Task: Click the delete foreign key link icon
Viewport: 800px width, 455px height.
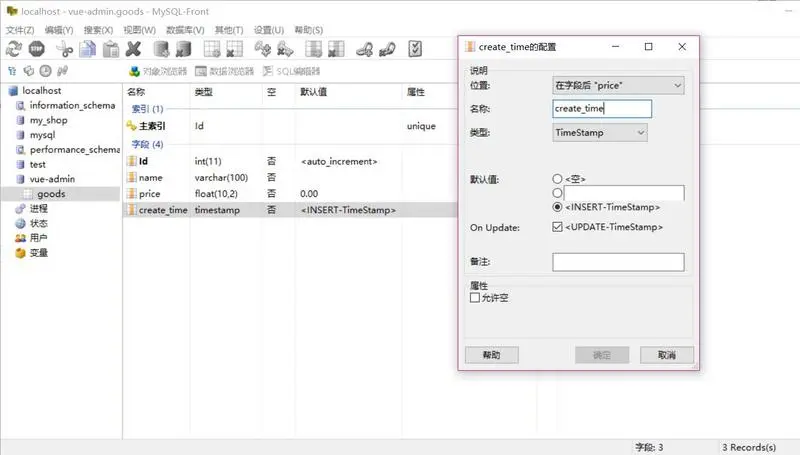Action: [x=387, y=49]
